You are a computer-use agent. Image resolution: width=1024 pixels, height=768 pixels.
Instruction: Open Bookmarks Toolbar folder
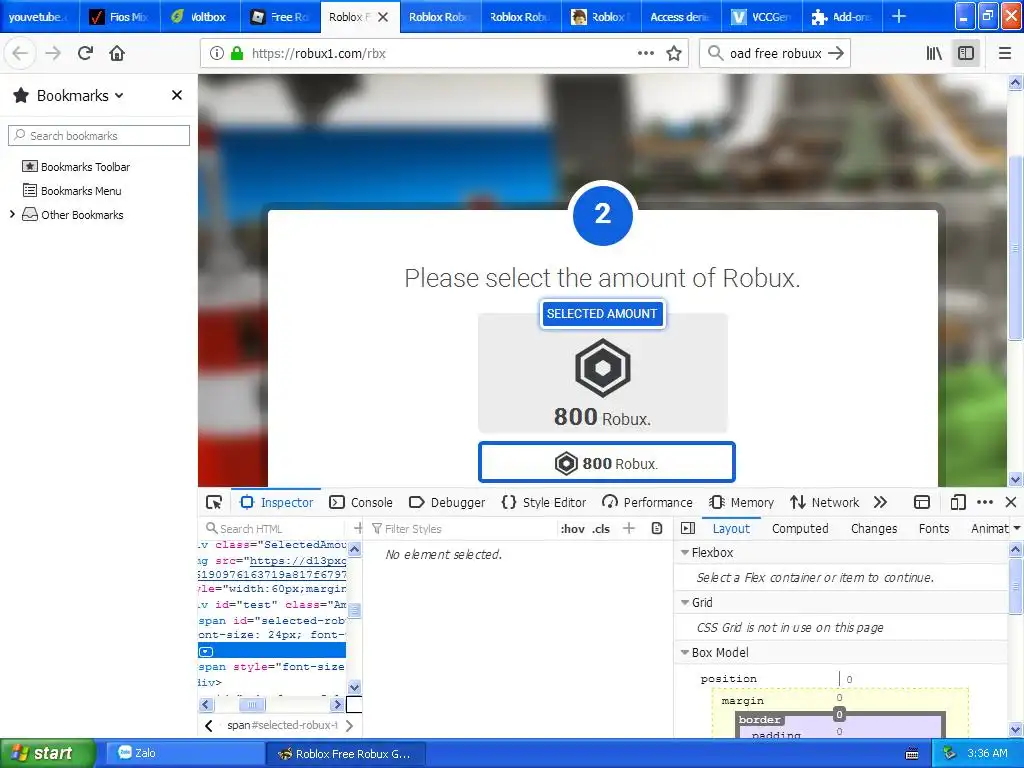76,167
